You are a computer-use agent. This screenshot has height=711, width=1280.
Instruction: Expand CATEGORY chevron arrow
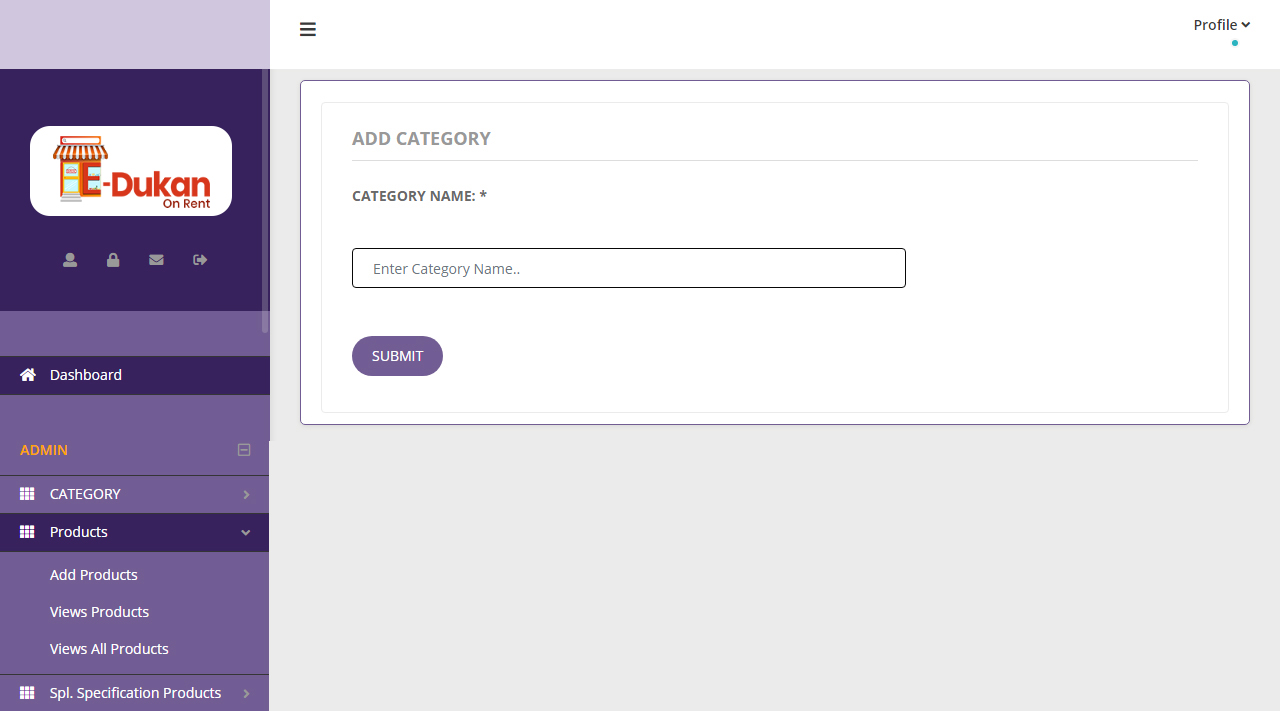pyautogui.click(x=246, y=495)
